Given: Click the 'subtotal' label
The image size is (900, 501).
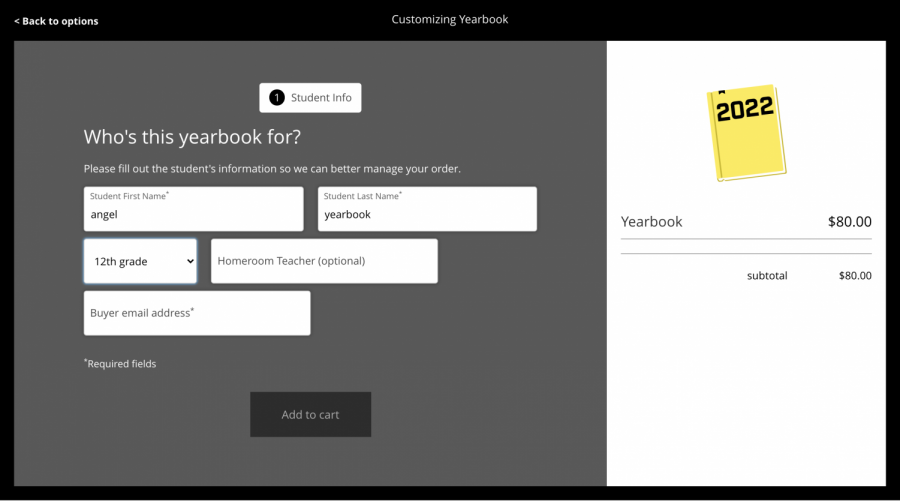Looking at the screenshot, I should (x=767, y=275).
